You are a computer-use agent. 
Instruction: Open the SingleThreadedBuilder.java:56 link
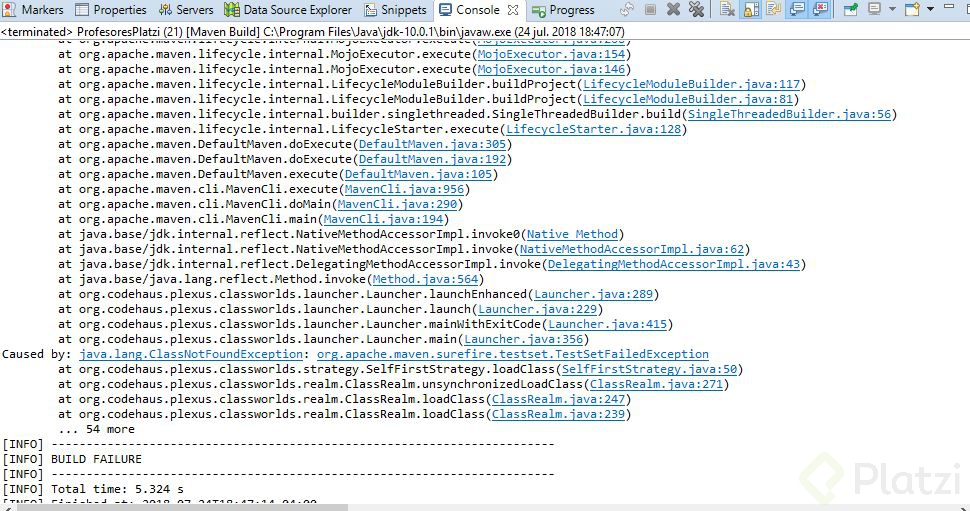click(x=789, y=114)
